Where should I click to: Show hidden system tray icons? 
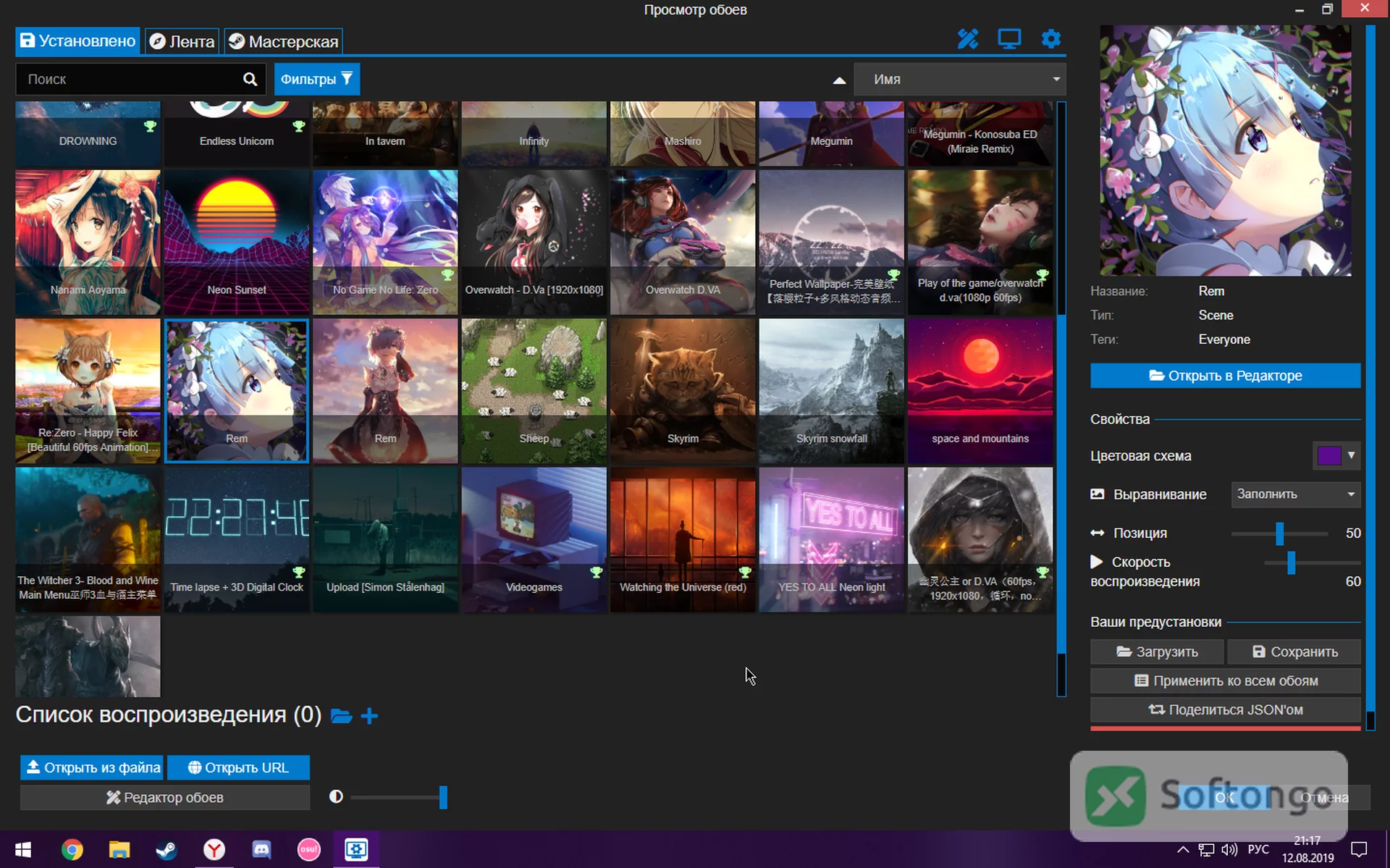1182,849
